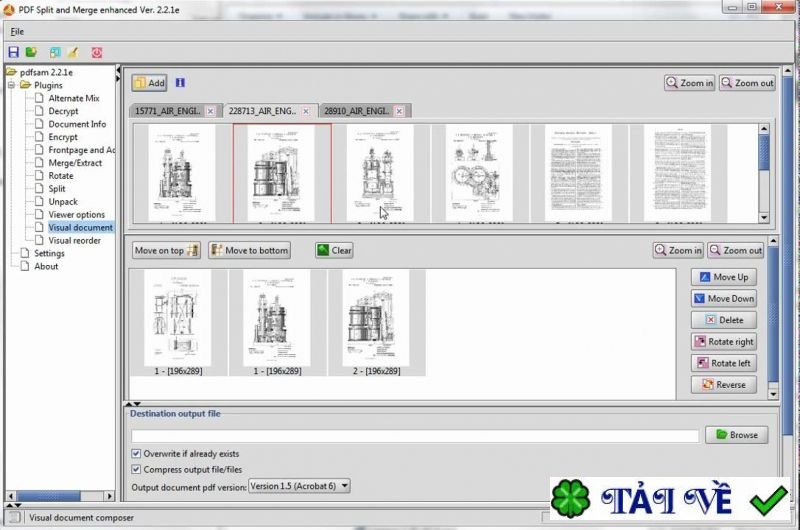800x530 pixels.
Task: Switch to the 228713_AIR_ENG tab
Action: point(262,111)
